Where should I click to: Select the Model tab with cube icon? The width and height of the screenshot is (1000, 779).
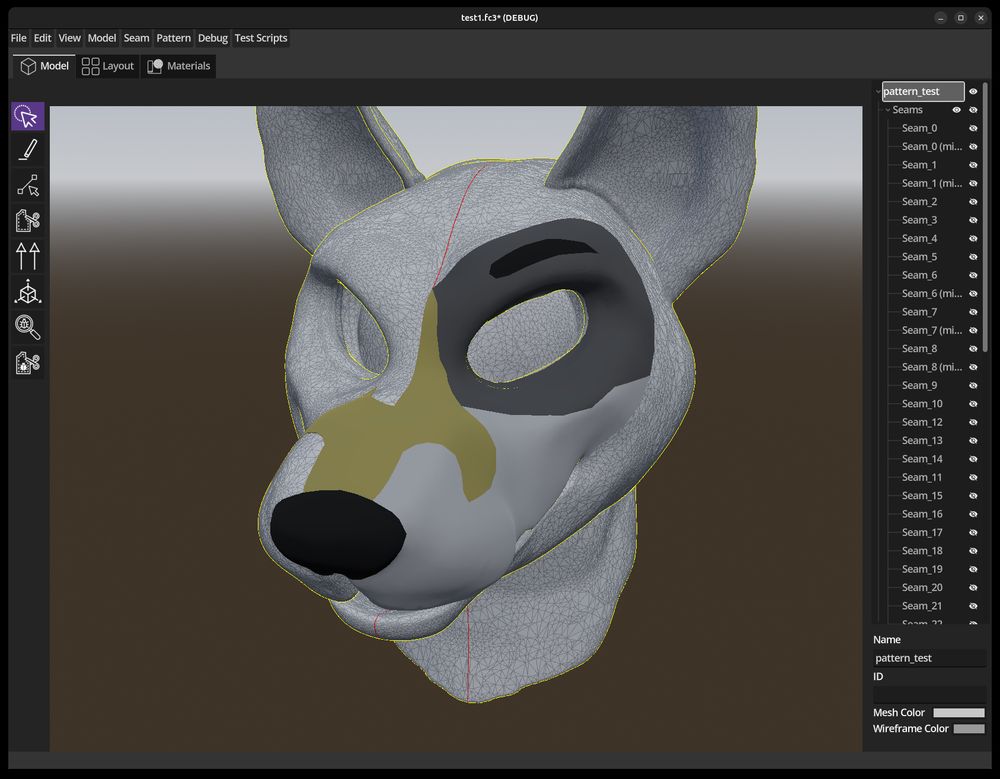[44, 66]
